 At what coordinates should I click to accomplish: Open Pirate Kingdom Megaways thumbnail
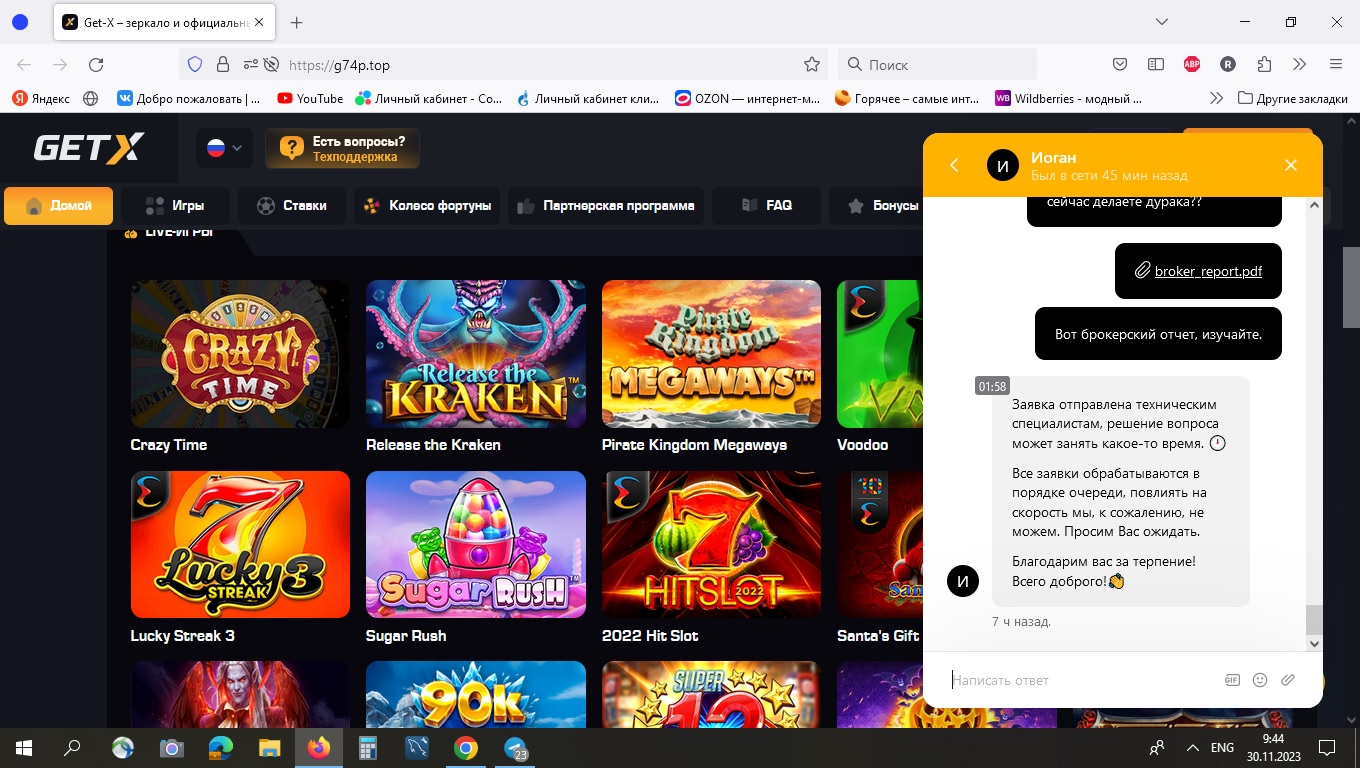point(711,354)
